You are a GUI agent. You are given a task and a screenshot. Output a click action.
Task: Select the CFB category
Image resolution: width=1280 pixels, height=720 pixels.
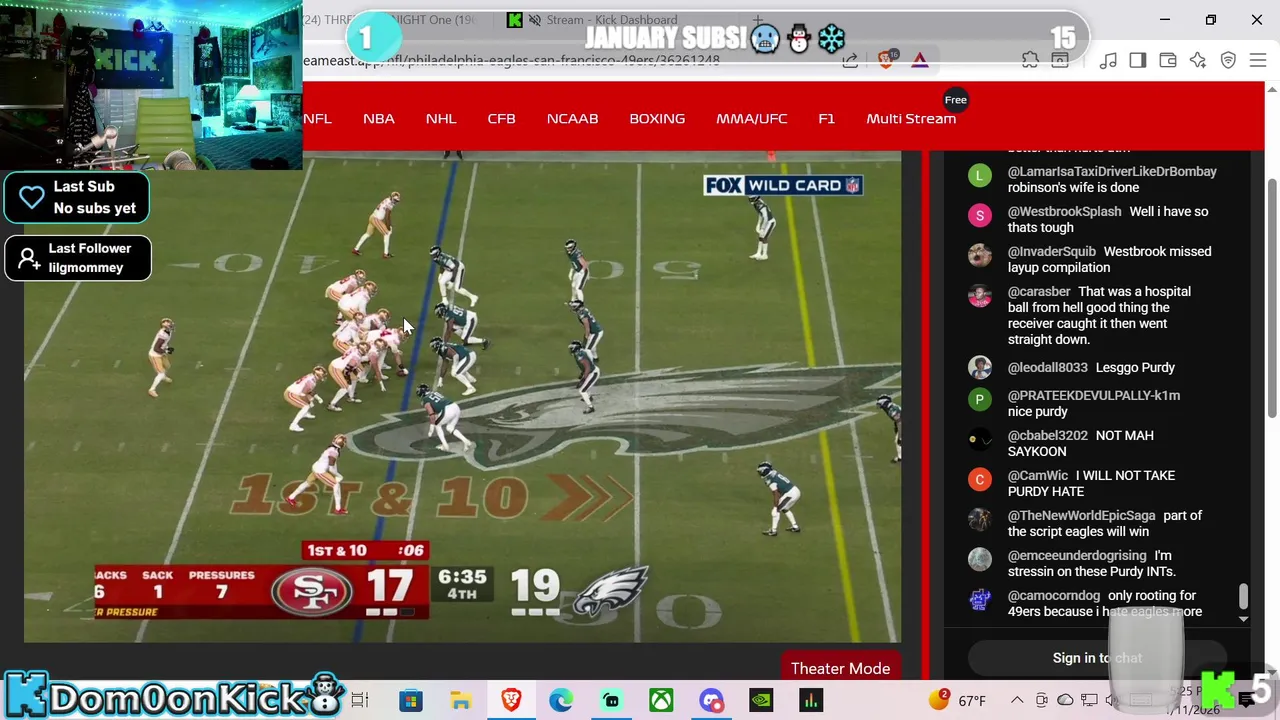(502, 118)
